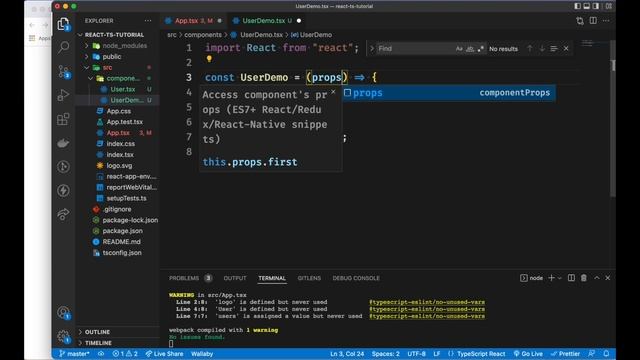The image size is (640, 360).
Task: Go to previous find match arrow
Action: 529,49
